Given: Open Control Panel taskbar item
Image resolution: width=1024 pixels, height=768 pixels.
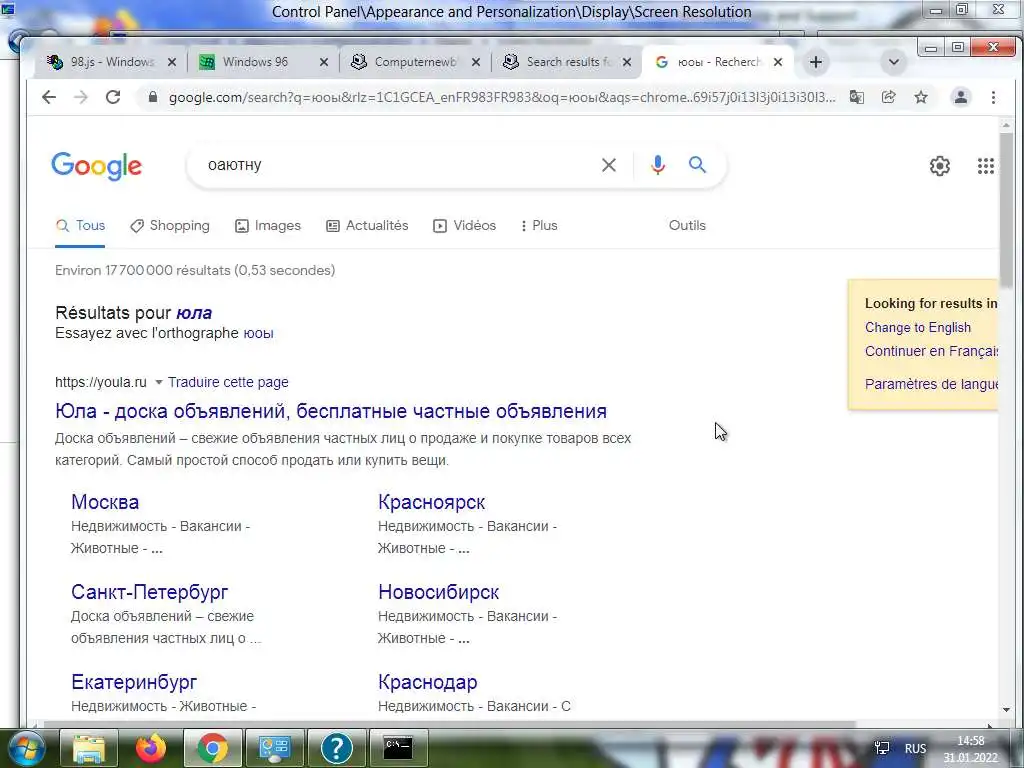Looking at the screenshot, I should click(x=274, y=748).
